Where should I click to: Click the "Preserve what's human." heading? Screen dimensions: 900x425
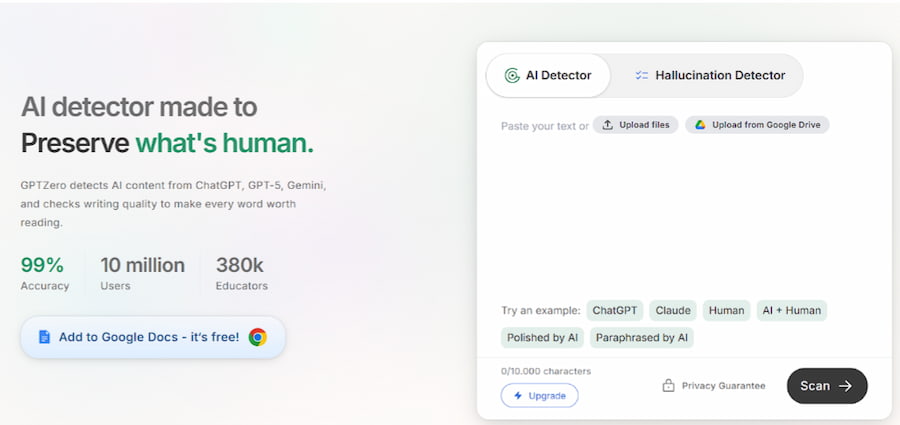tap(167, 144)
